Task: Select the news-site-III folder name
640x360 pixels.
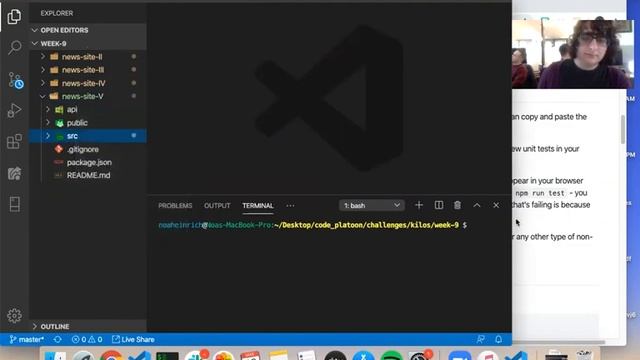Action: (83, 70)
